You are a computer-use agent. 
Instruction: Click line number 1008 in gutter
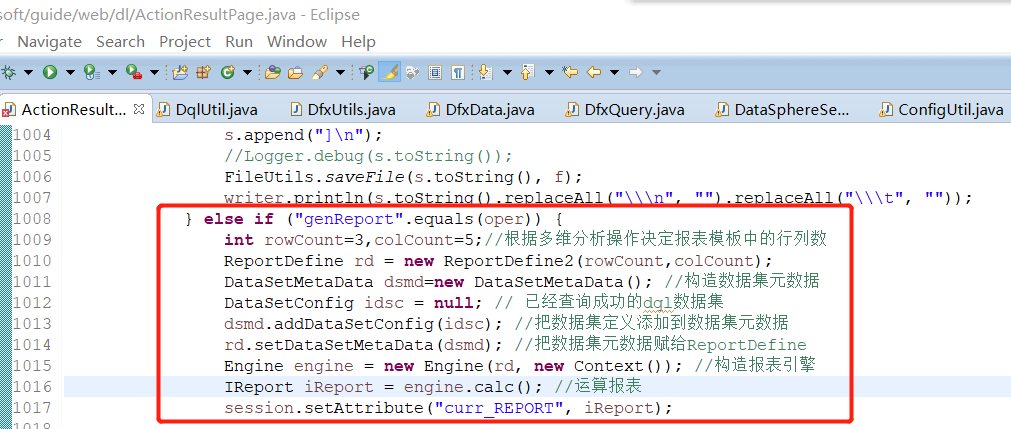(x=32, y=219)
